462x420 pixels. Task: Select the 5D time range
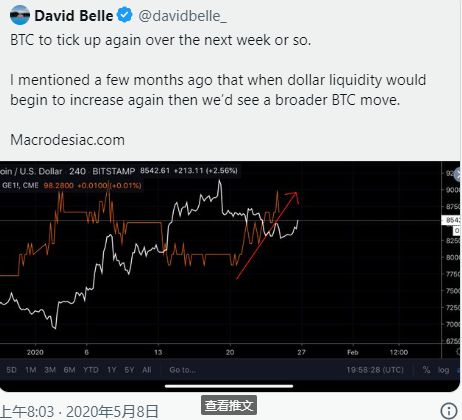11,370
